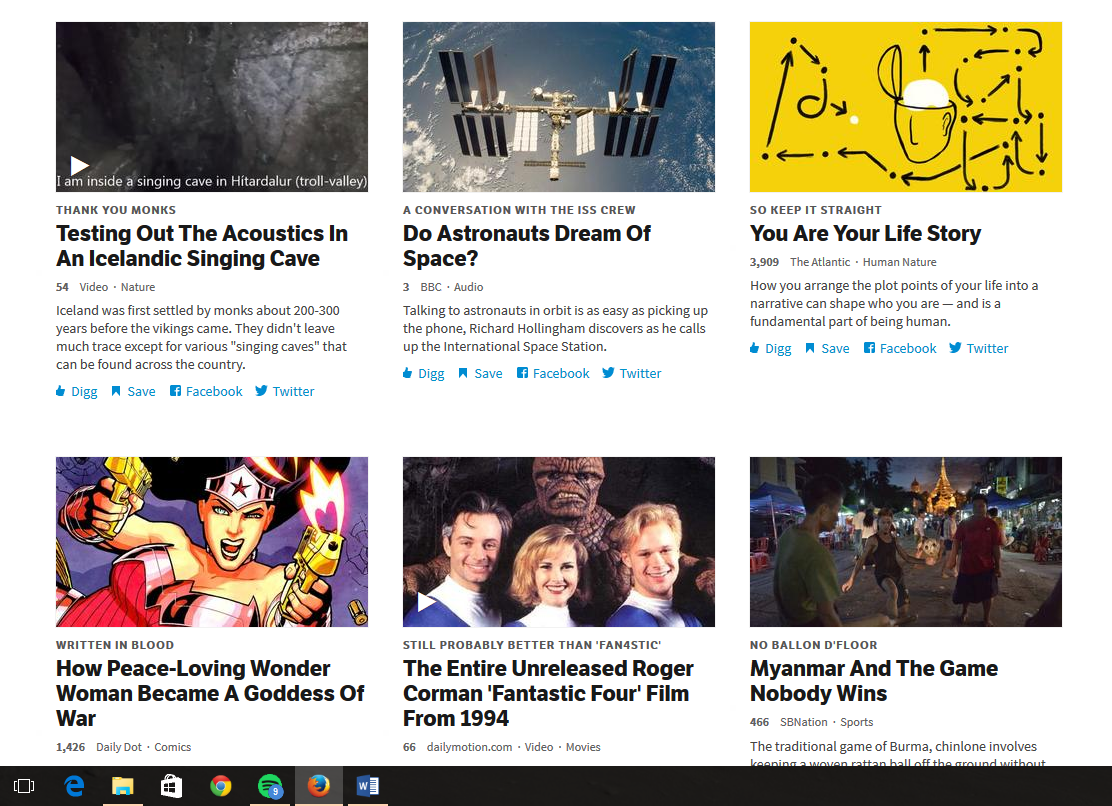Image resolution: width=1112 pixels, height=806 pixels.
Task: Select the Video tag on Fantastic Four story
Action: 539,747
